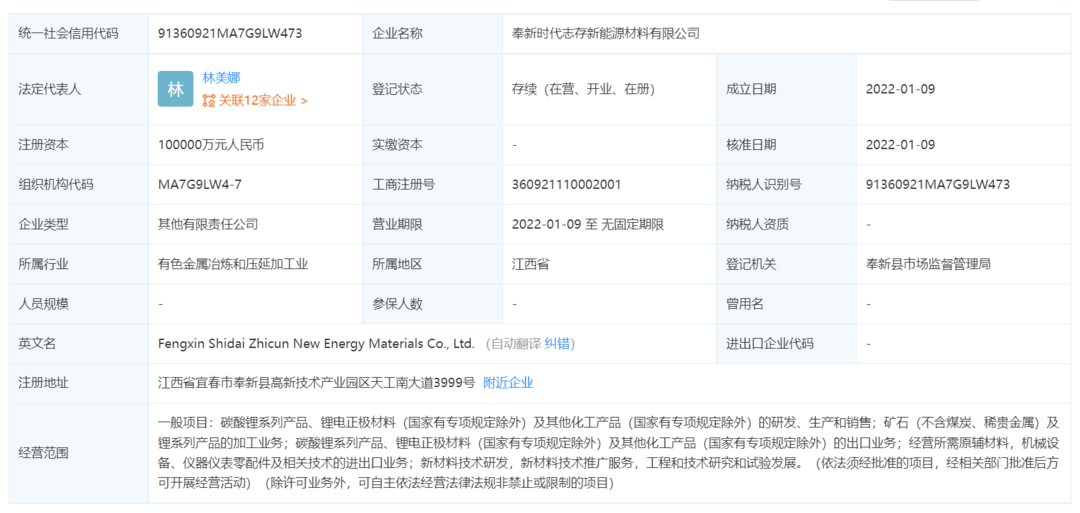This screenshot has height=513, width=1080.
Task: Select registered address 江西省宜春市奉新县高新技术产业园区天工南大道3999号
Action: pyautogui.click(x=316, y=383)
